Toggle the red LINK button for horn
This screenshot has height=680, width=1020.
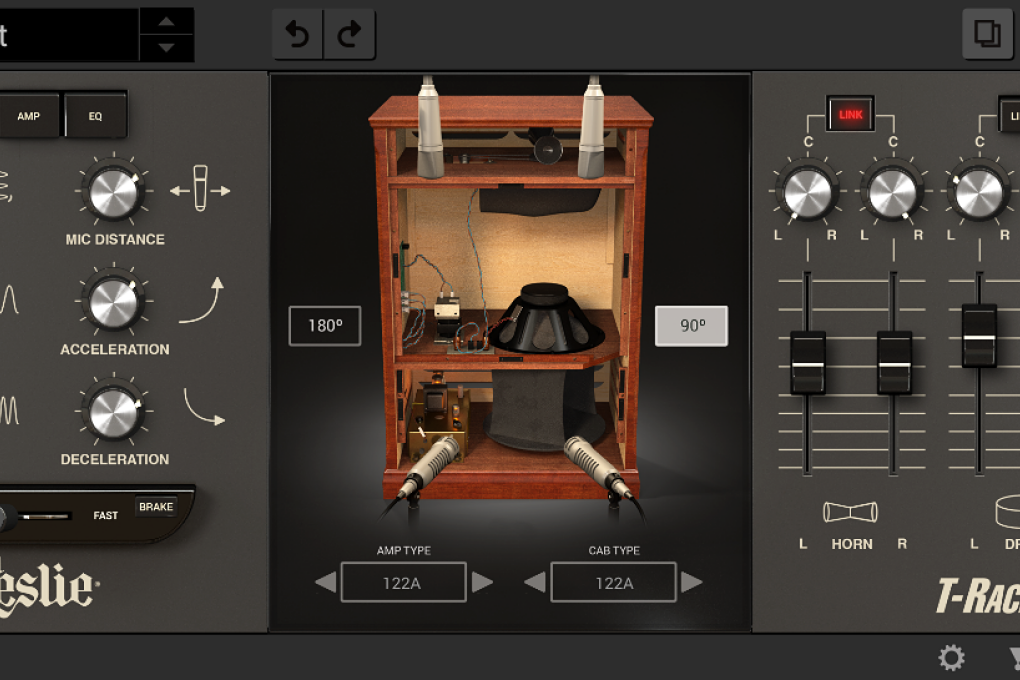pyautogui.click(x=850, y=115)
